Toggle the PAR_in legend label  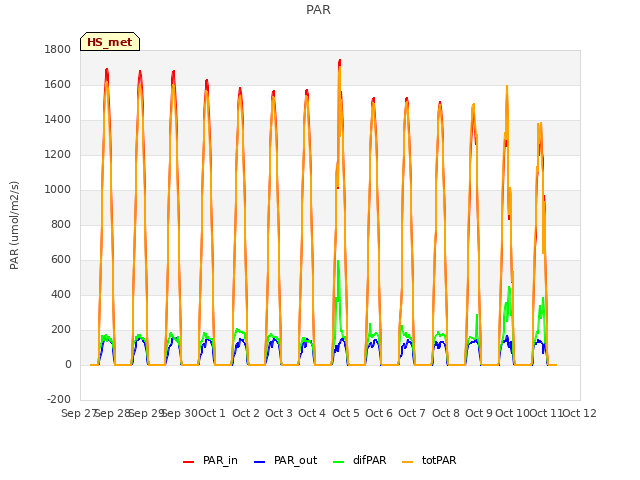click(220, 460)
